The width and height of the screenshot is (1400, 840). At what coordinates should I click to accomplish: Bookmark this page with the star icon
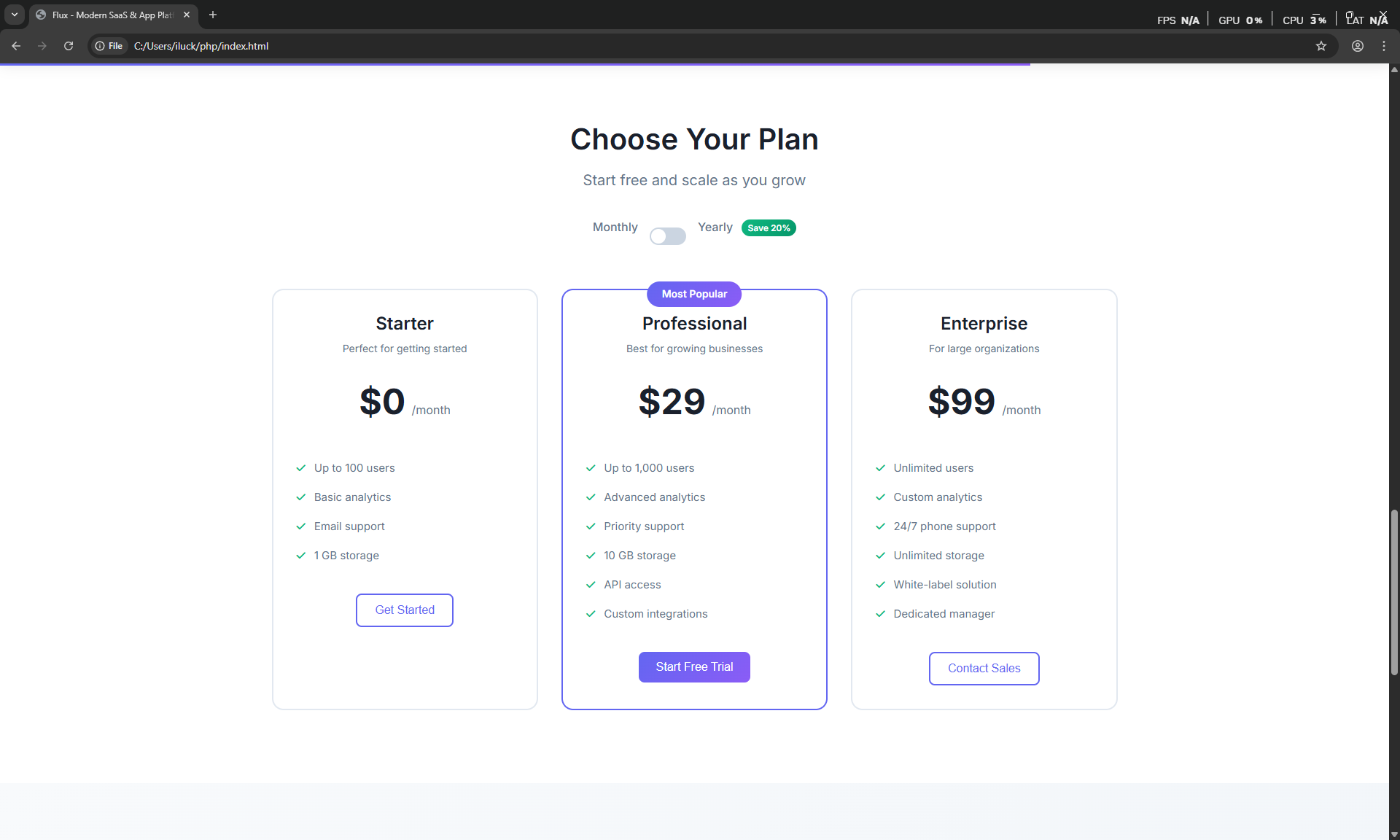pyautogui.click(x=1321, y=46)
